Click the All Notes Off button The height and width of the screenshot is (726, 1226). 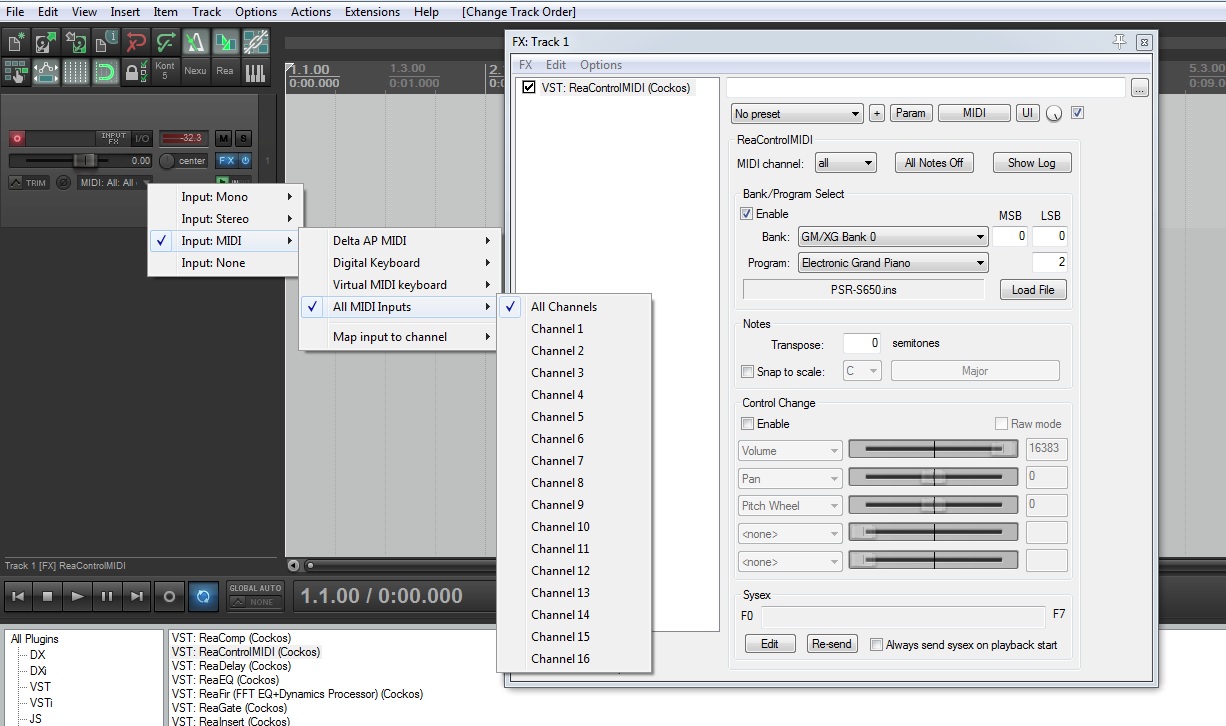tap(933, 163)
